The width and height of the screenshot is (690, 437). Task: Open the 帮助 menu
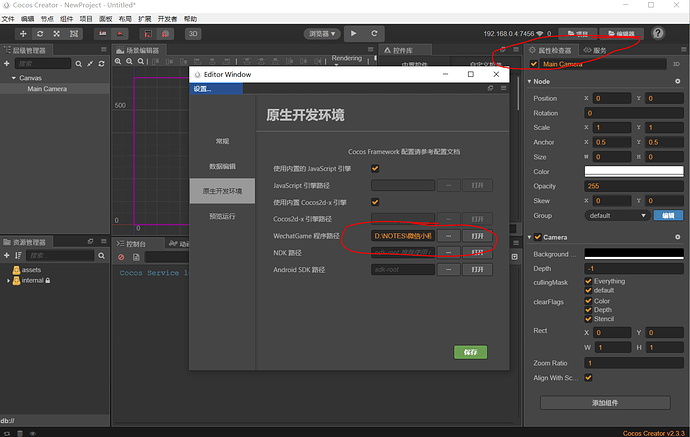point(190,19)
